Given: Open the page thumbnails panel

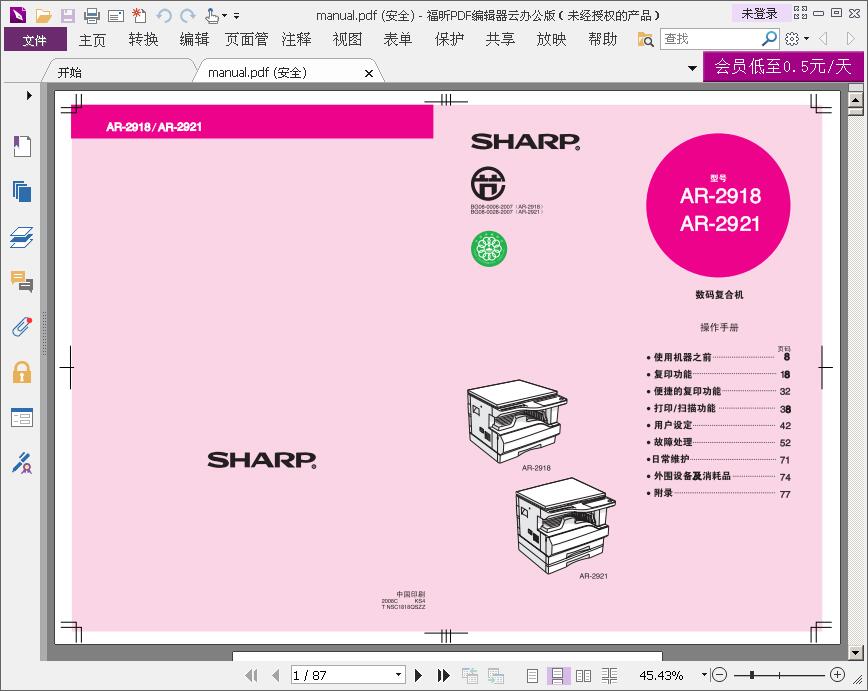Looking at the screenshot, I should click(x=22, y=192).
